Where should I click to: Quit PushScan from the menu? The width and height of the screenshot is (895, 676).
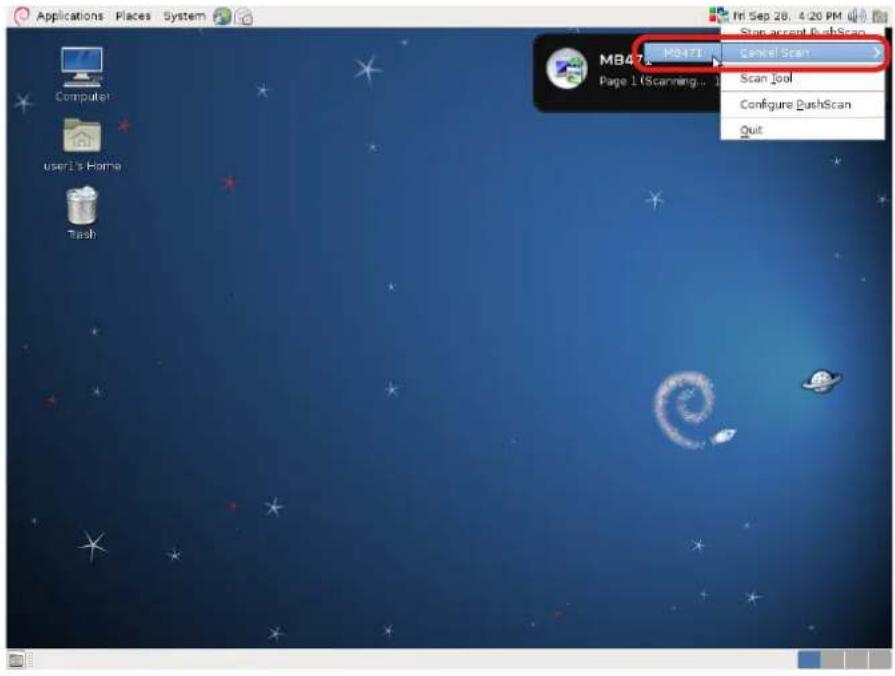pos(803,130)
